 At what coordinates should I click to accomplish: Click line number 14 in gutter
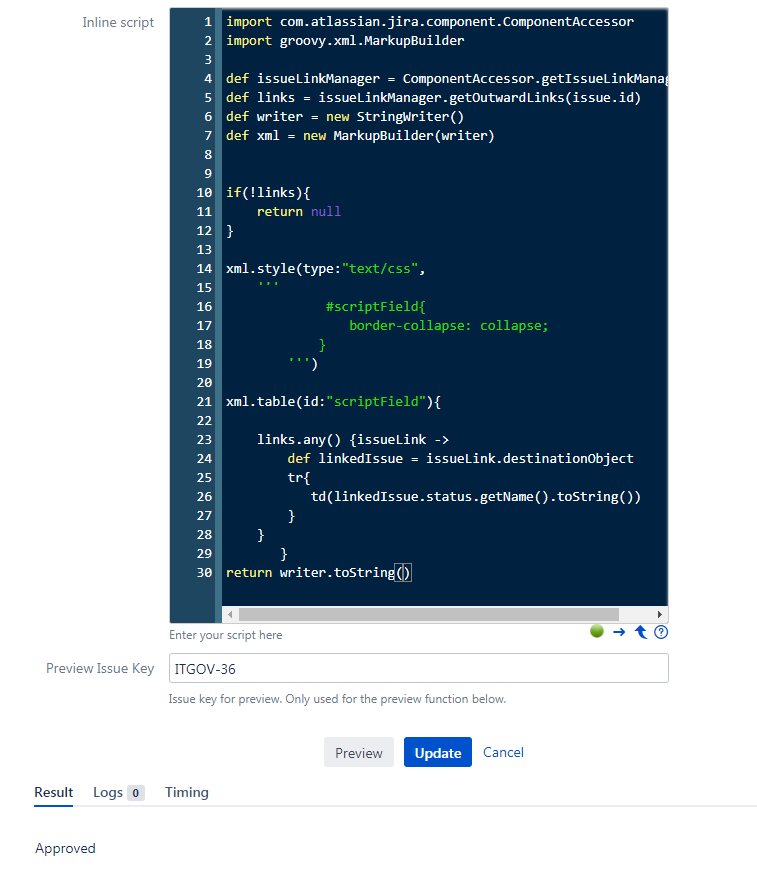pyautogui.click(x=204, y=269)
